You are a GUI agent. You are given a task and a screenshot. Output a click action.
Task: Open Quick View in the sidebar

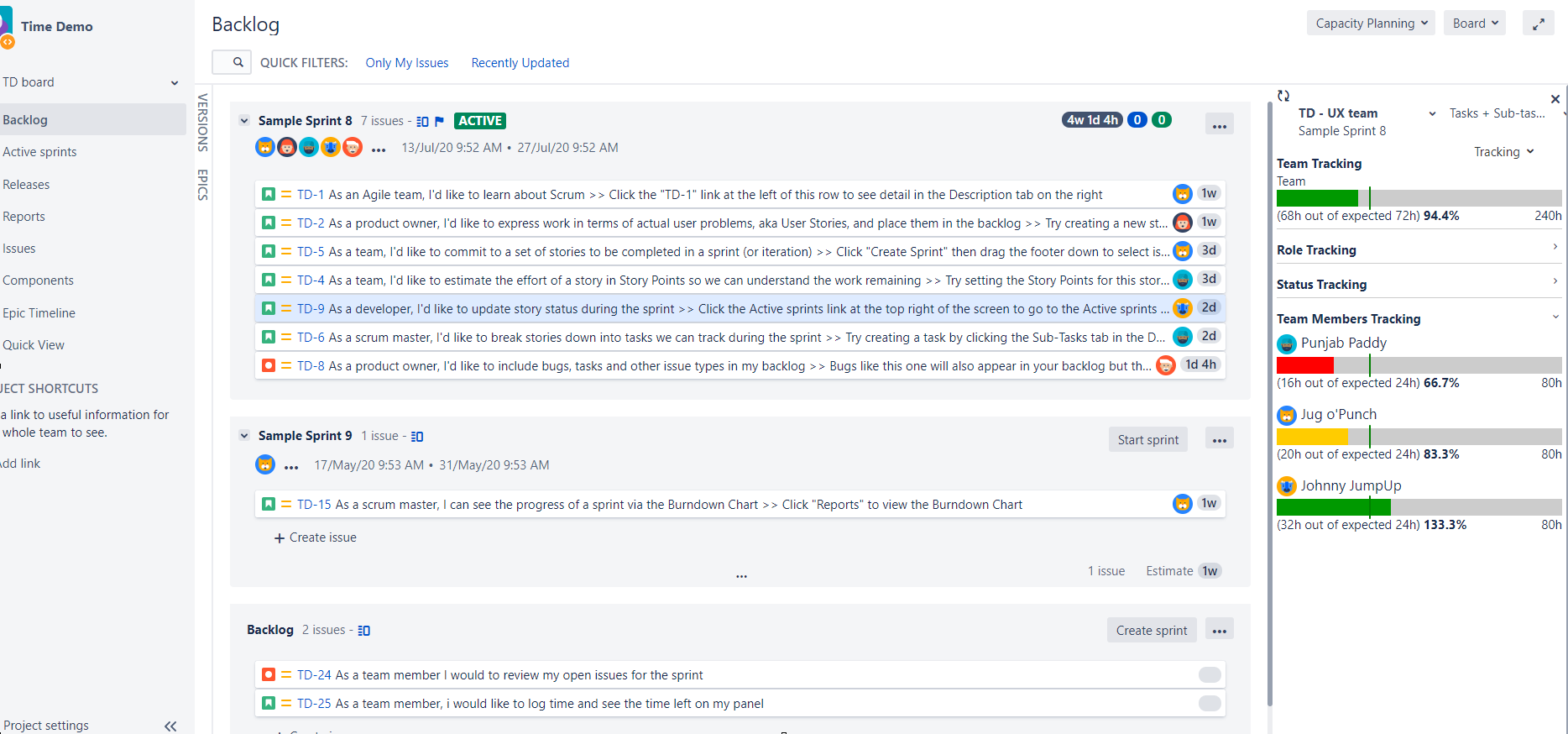[34, 345]
